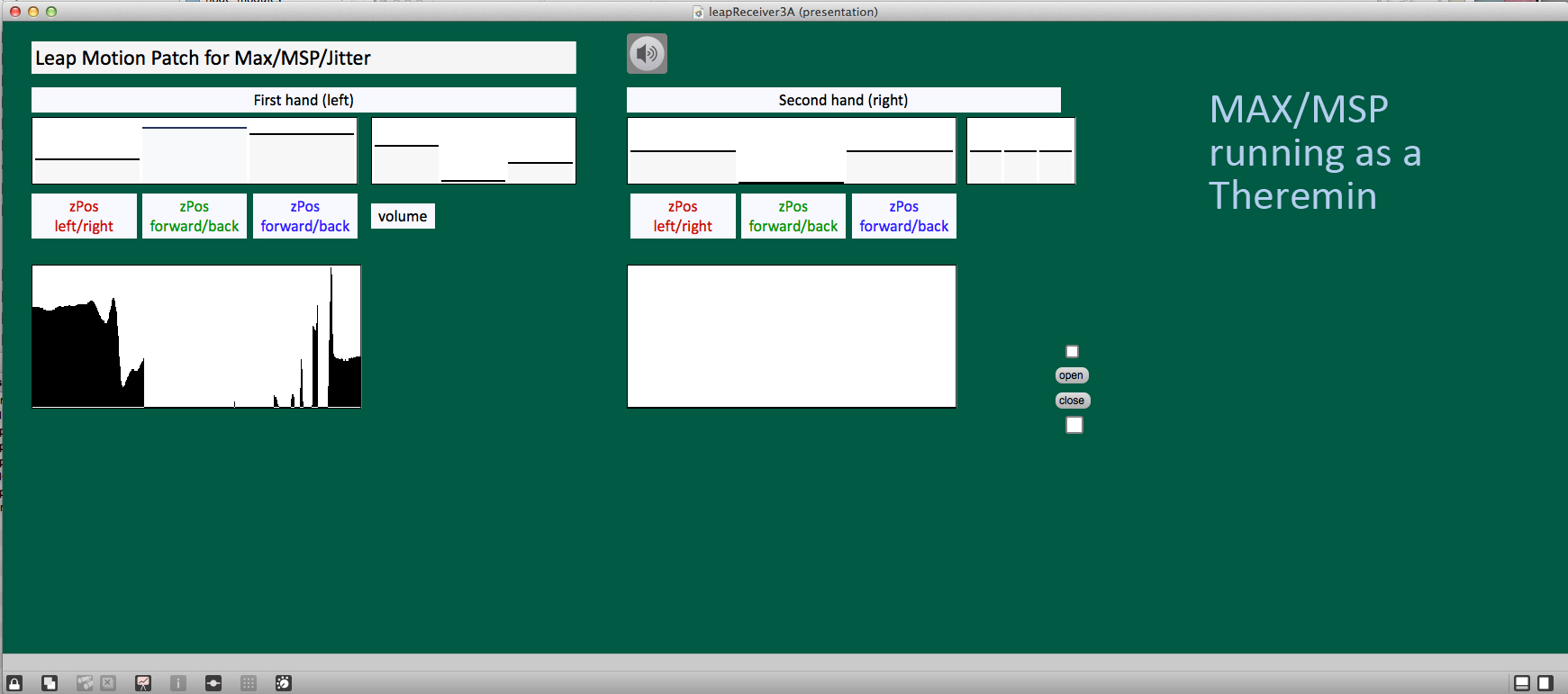Toggle the grid dots icon
This screenshot has width=1568, height=694.
[x=249, y=683]
